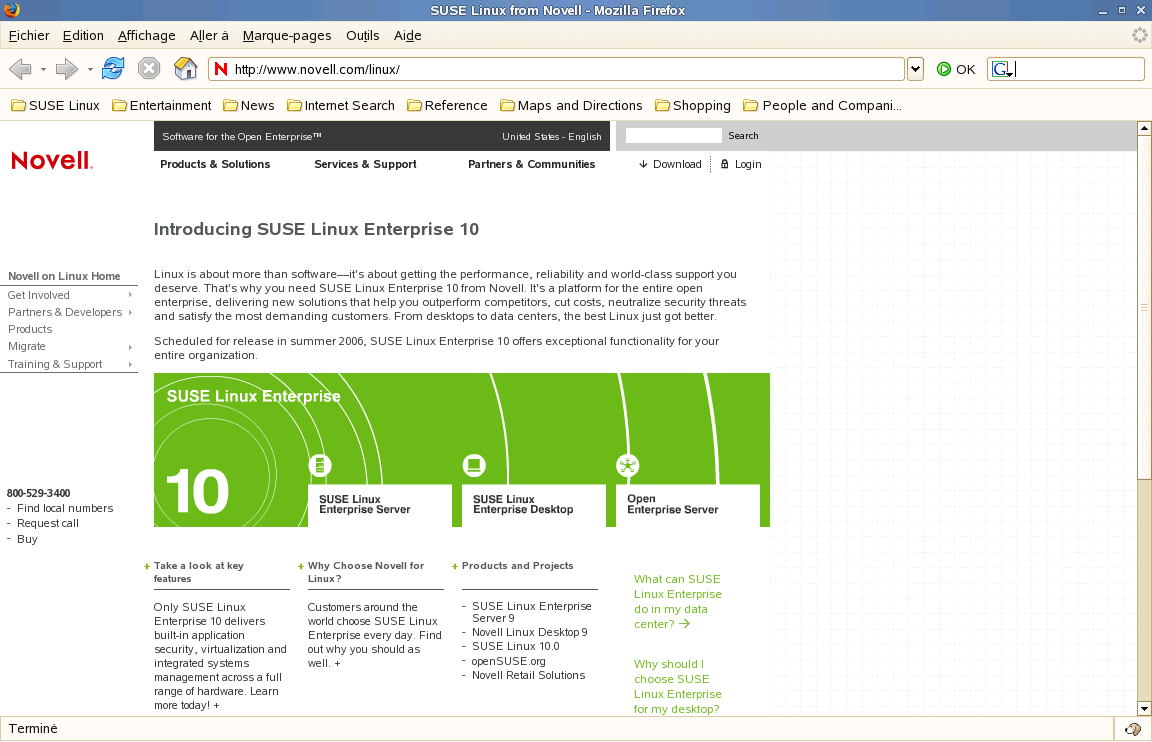Open the Aller à menu

tap(209, 35)
